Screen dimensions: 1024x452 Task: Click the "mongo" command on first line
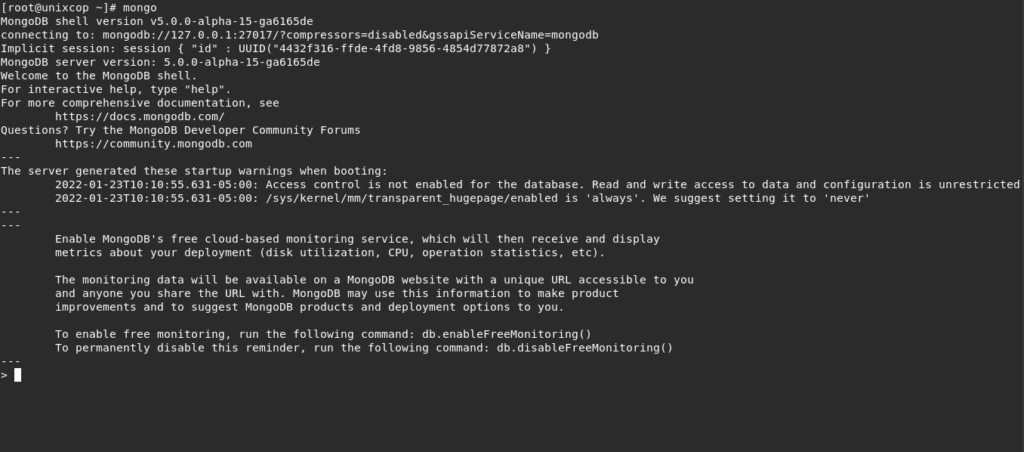click(140, 8)
